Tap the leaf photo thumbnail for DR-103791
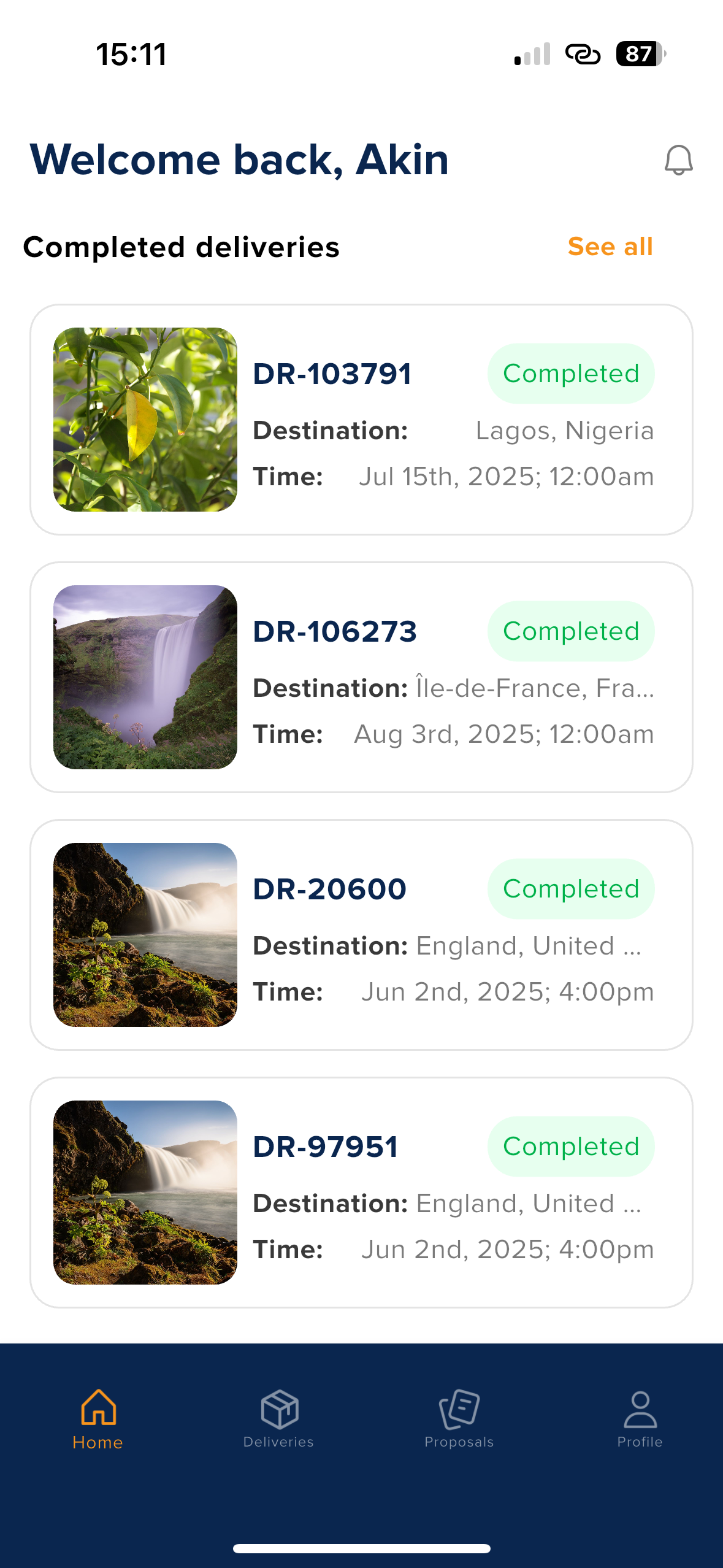The image size is (723, 1568). pos(145,420)
